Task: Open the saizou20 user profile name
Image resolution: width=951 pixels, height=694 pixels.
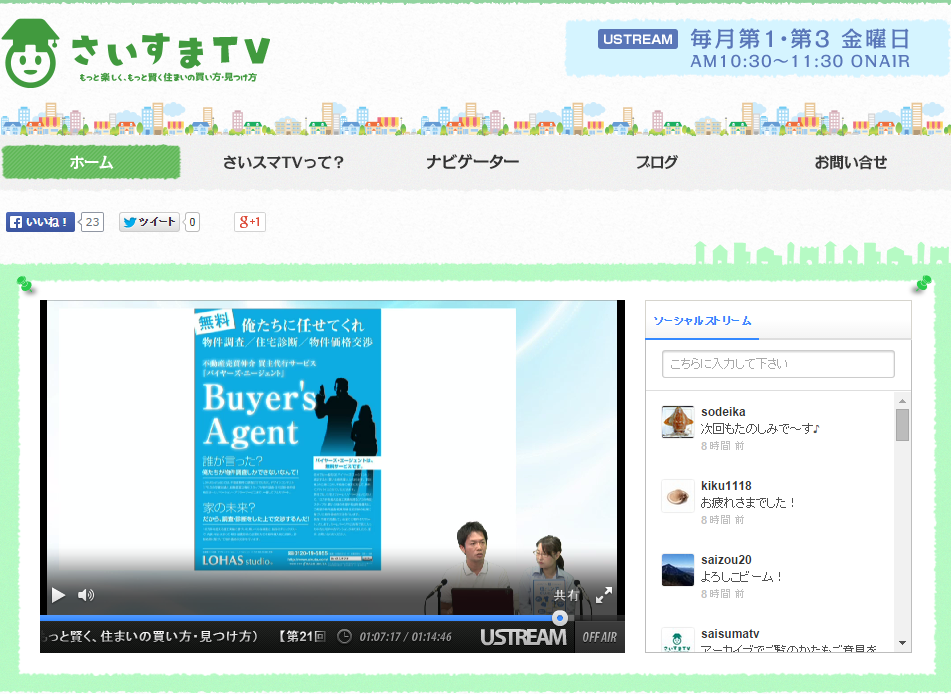Action: [726, 559]
